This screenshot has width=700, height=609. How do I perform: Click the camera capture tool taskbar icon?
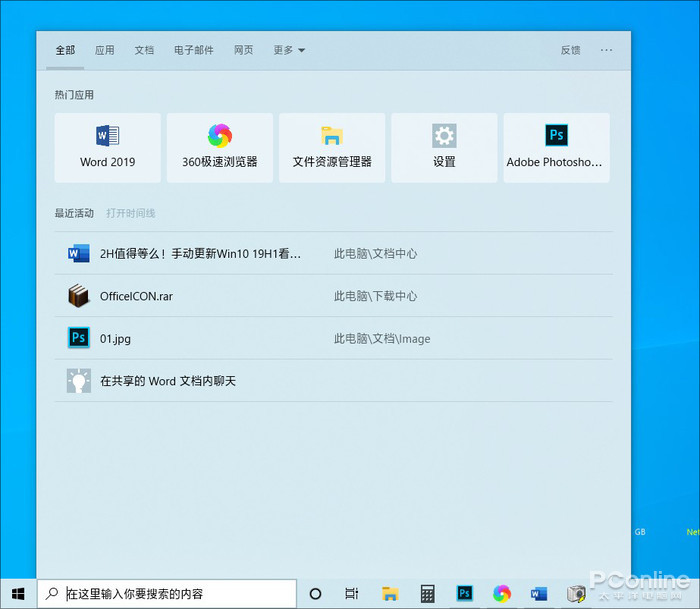[576, 594]
